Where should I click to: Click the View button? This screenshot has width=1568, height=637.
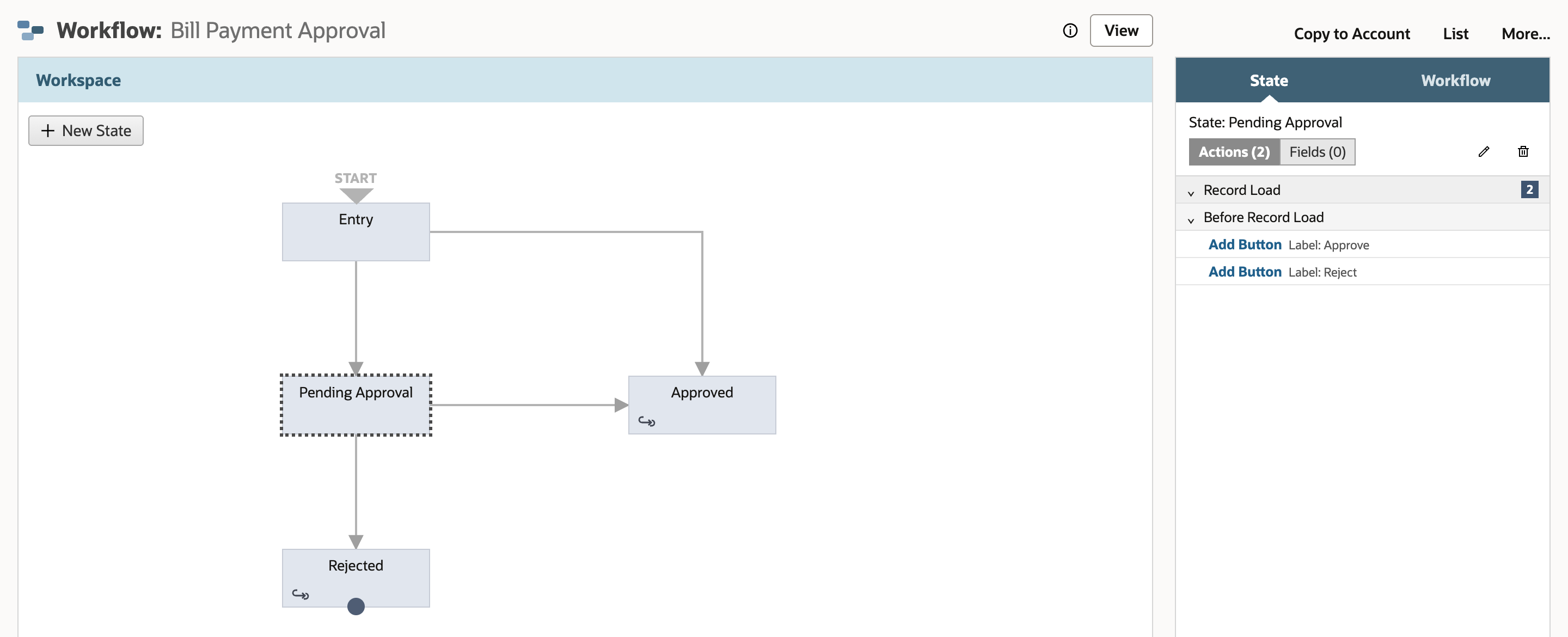(1120, 30)
